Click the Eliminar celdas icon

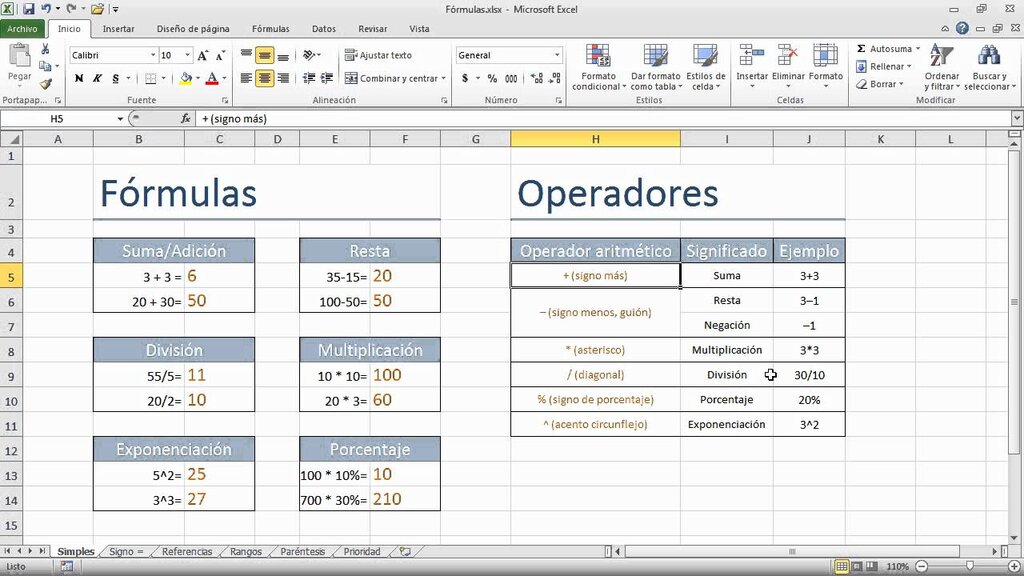[788, 56]
